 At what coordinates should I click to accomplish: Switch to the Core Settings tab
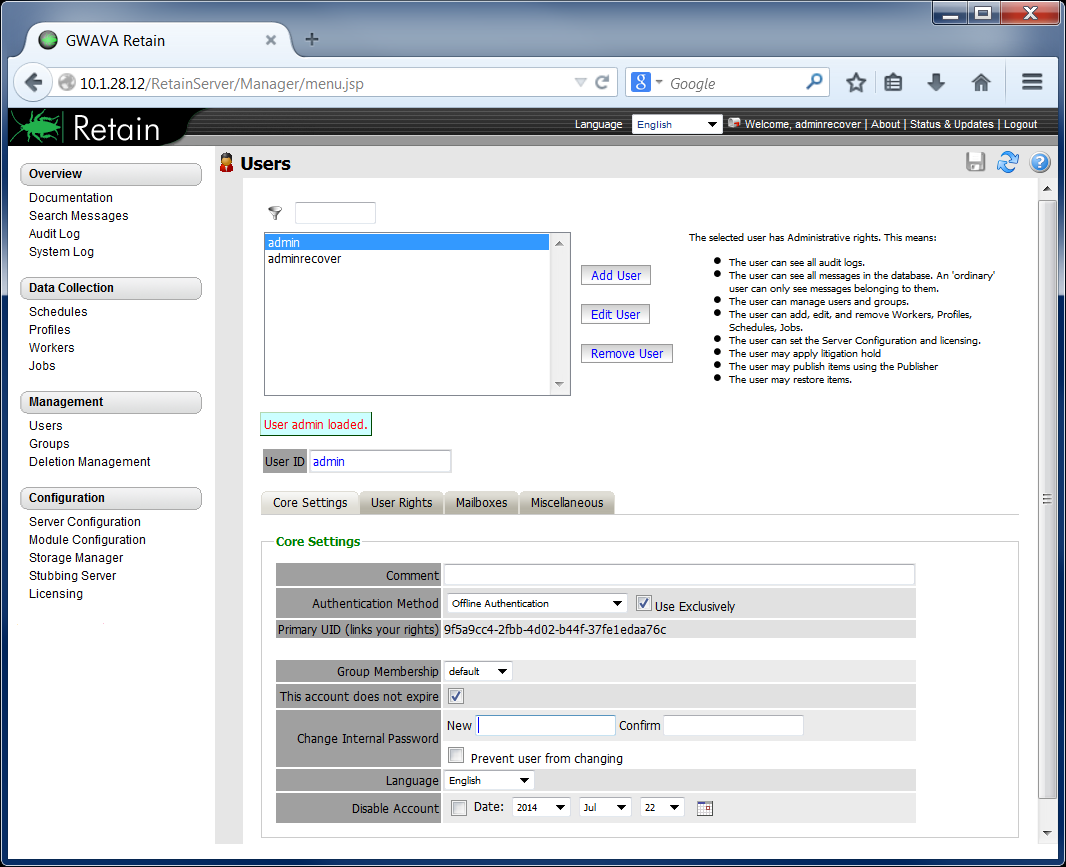tap(310, 503)
